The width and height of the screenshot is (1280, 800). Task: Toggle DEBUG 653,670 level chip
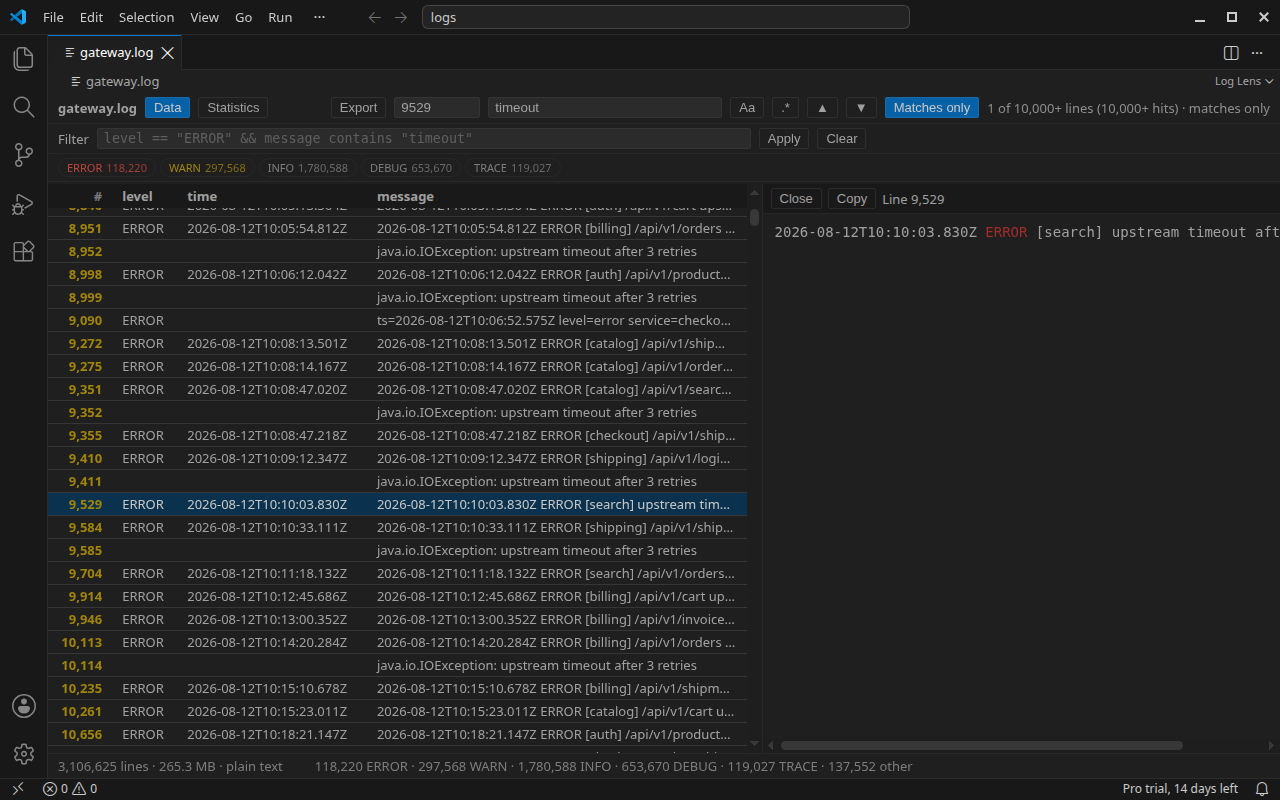(411, 168)
